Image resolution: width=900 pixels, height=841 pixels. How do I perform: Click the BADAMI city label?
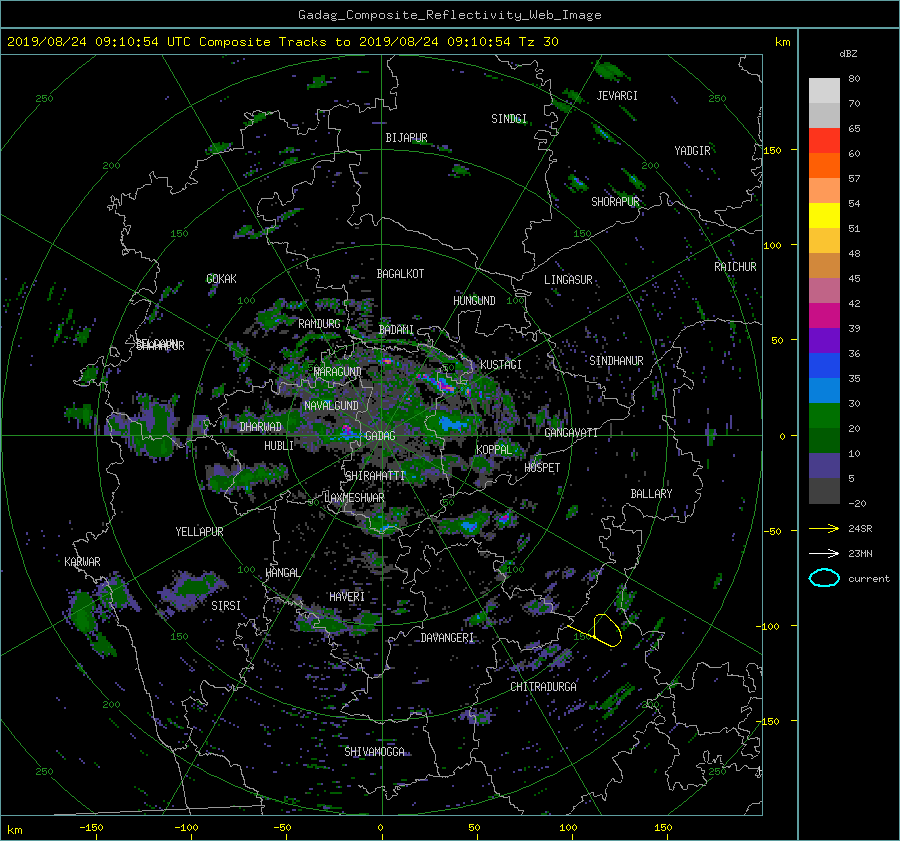(x=396, y=330)
